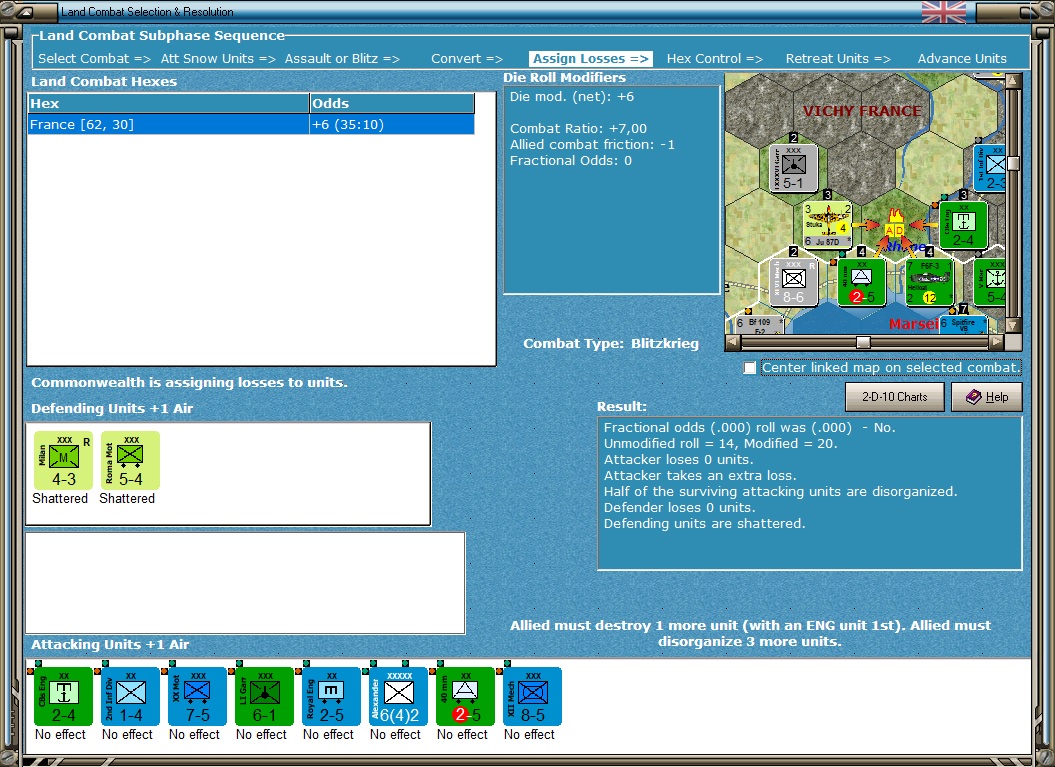Select the CBs Eng 2-4 attacking unit
This screenshot has height=767, width=1055.
63,696
